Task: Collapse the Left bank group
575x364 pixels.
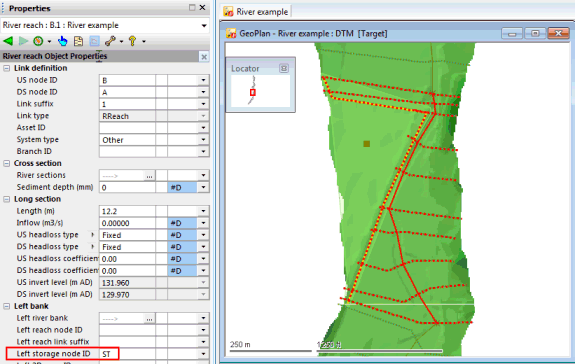Action: 7,306
